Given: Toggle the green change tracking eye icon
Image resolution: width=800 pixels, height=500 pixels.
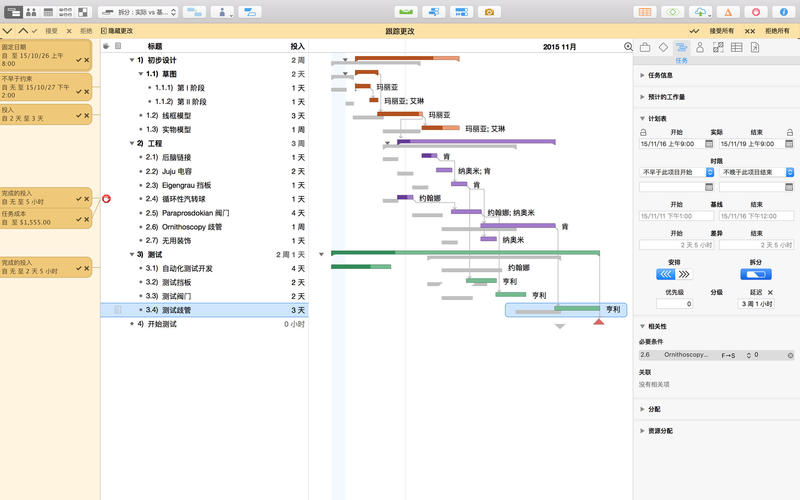Looking at the screenshot, I should (672, 12).
